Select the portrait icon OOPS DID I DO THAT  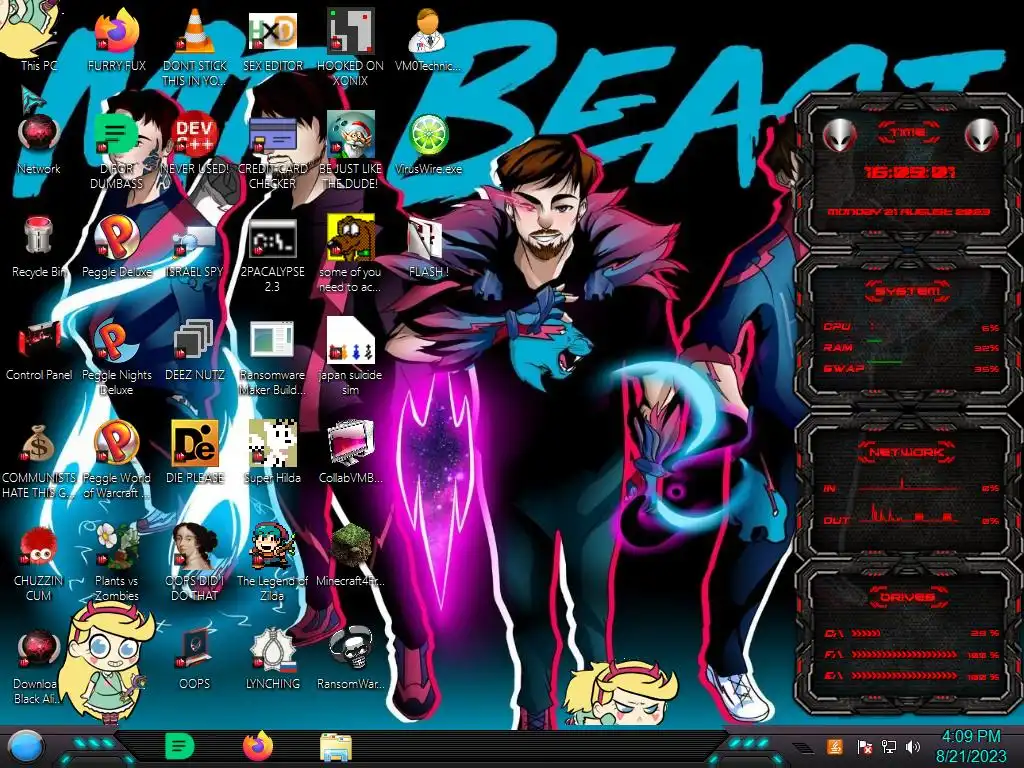point(195,562)
